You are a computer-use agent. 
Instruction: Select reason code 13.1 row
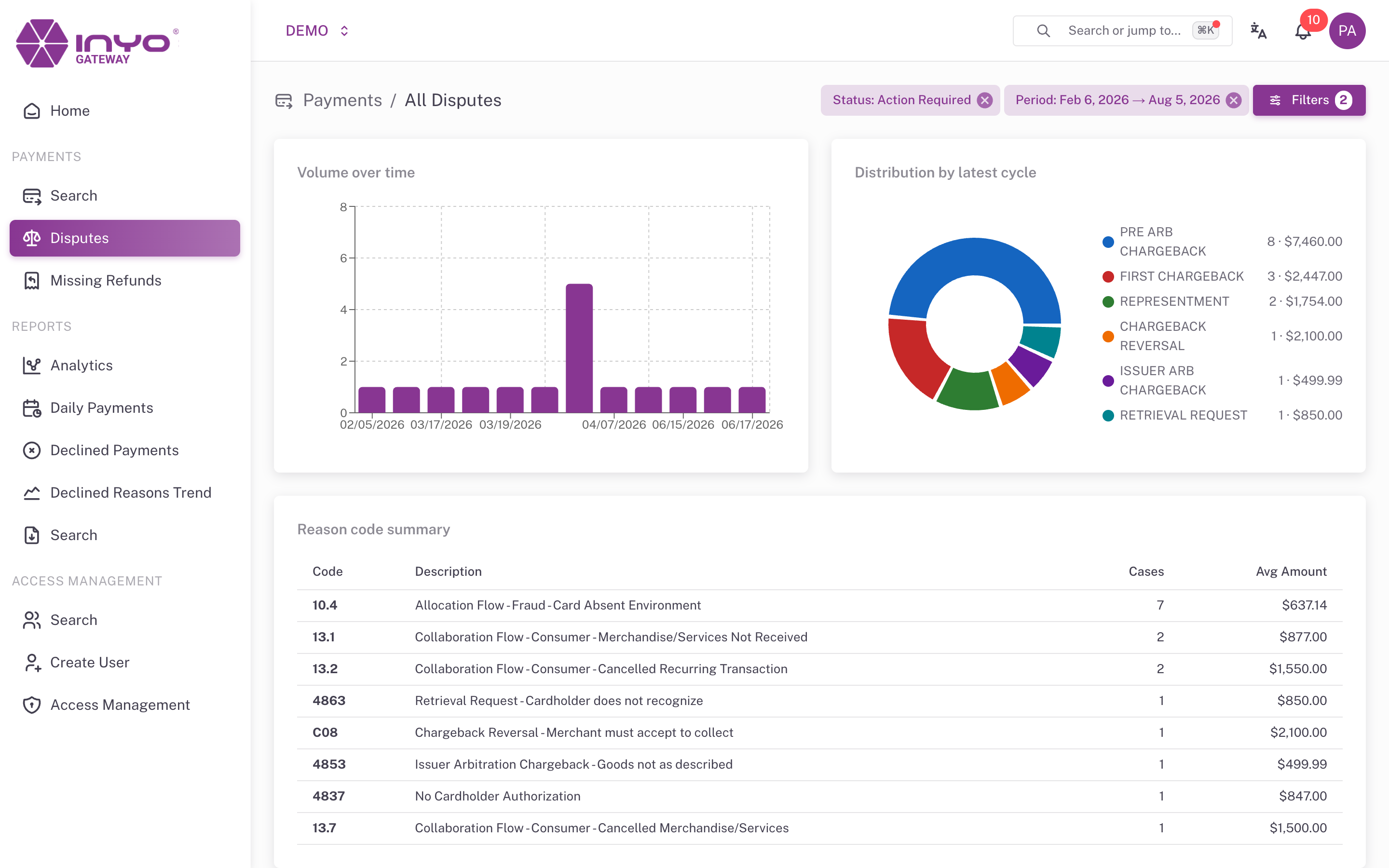819,637
